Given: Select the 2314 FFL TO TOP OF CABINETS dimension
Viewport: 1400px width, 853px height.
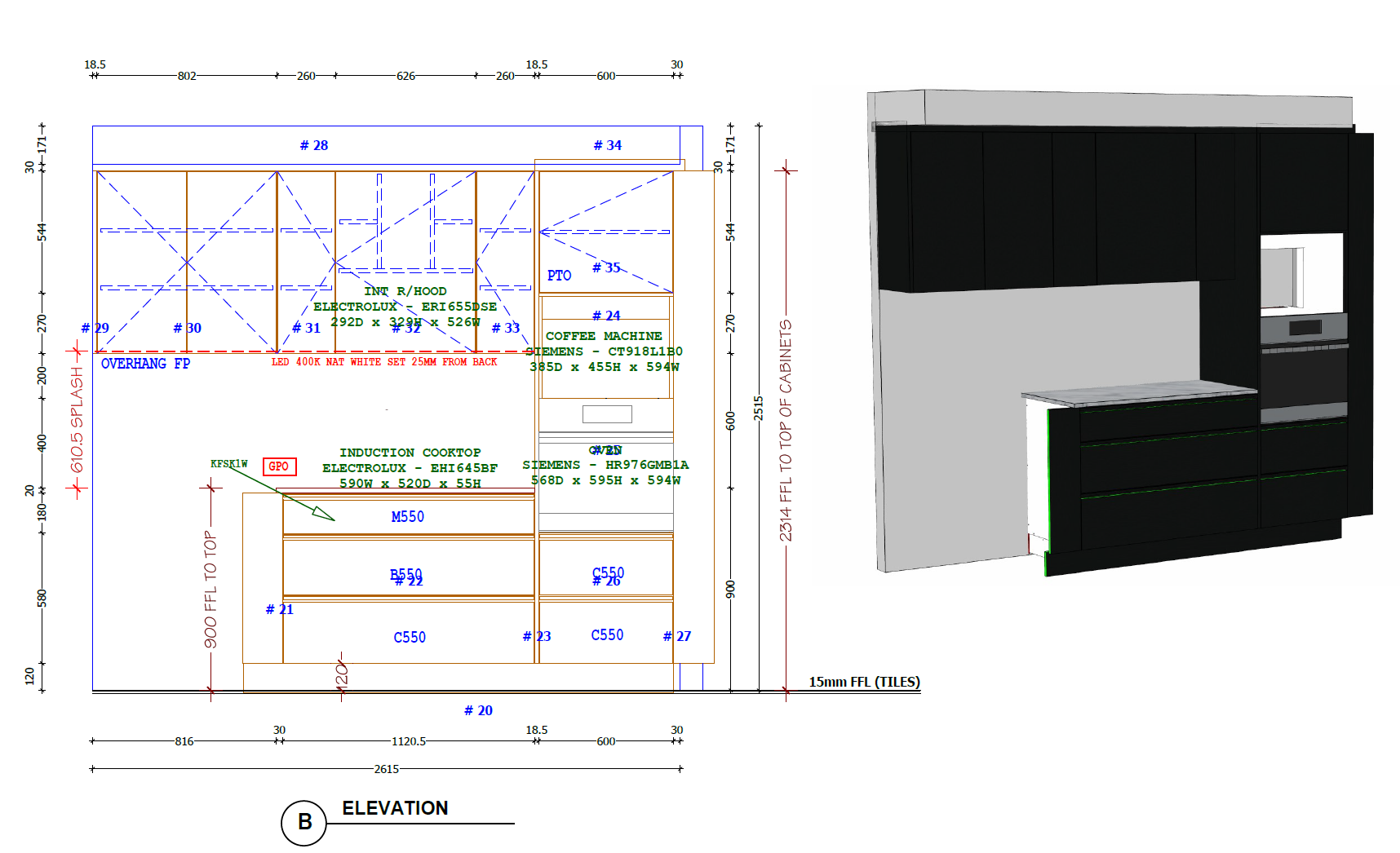Looking at the screenshot, I should tap(786, 427).
